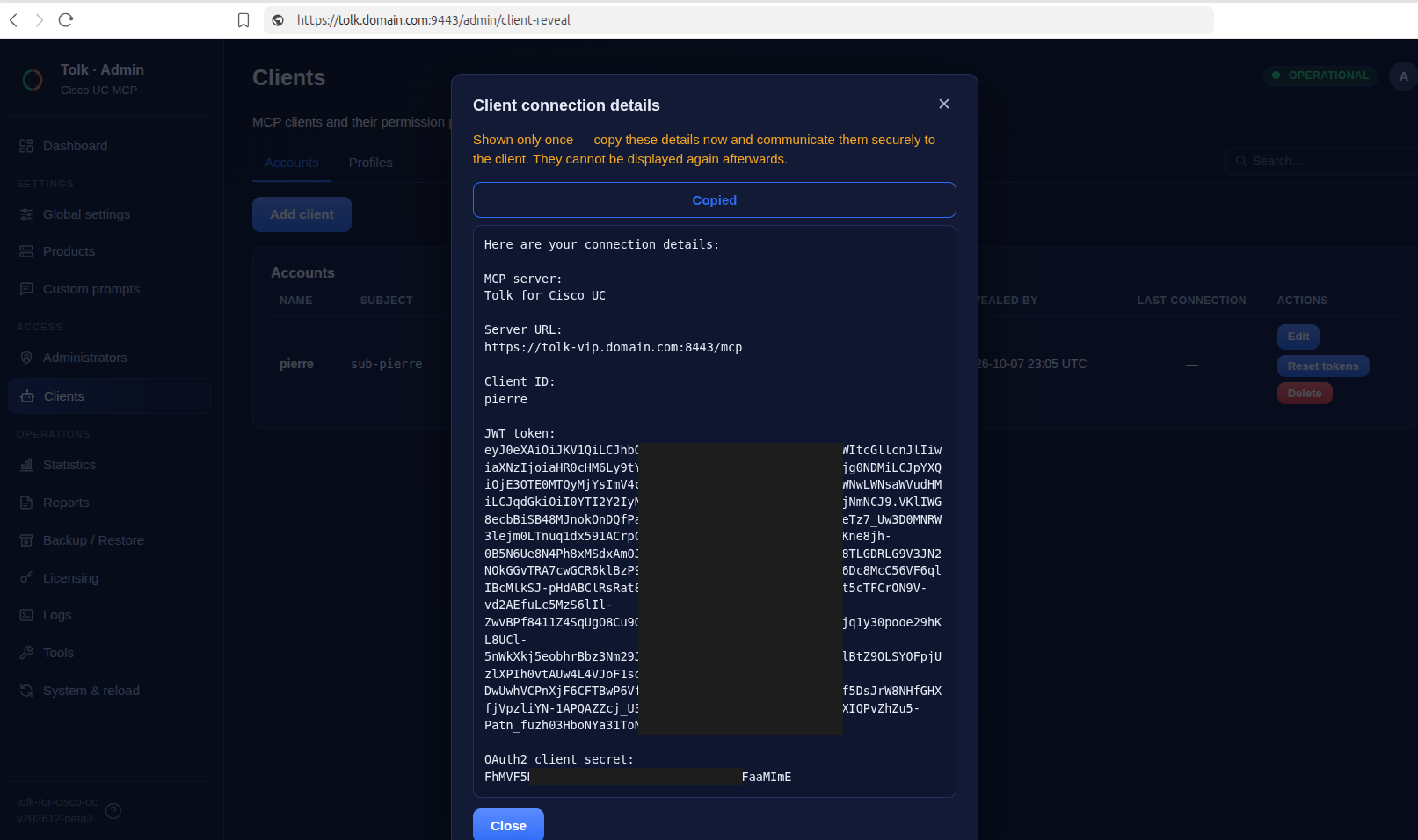Click the user avatar A

pos(1403,76)
